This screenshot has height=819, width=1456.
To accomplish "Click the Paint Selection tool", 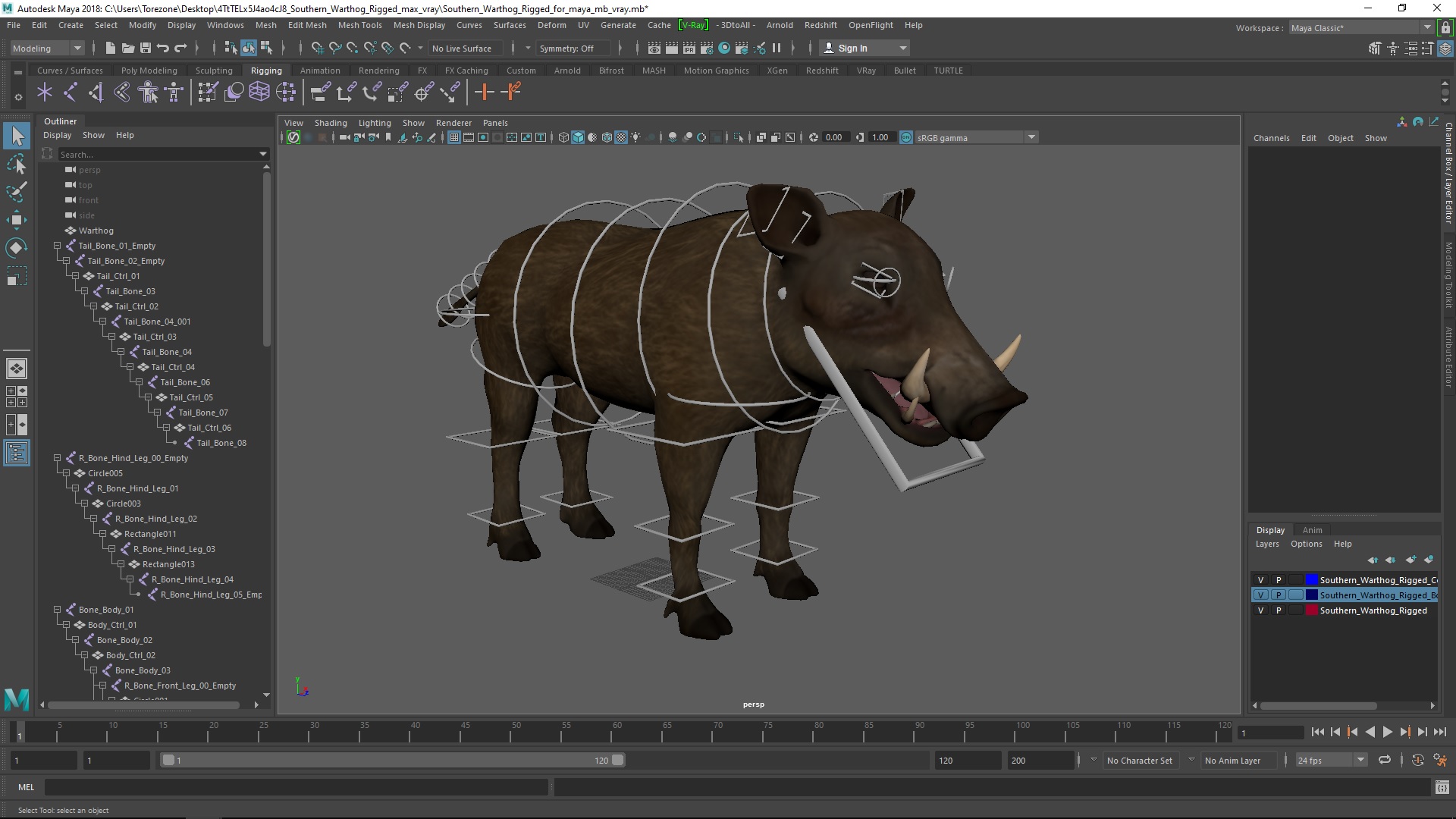I will pos(16,192).
